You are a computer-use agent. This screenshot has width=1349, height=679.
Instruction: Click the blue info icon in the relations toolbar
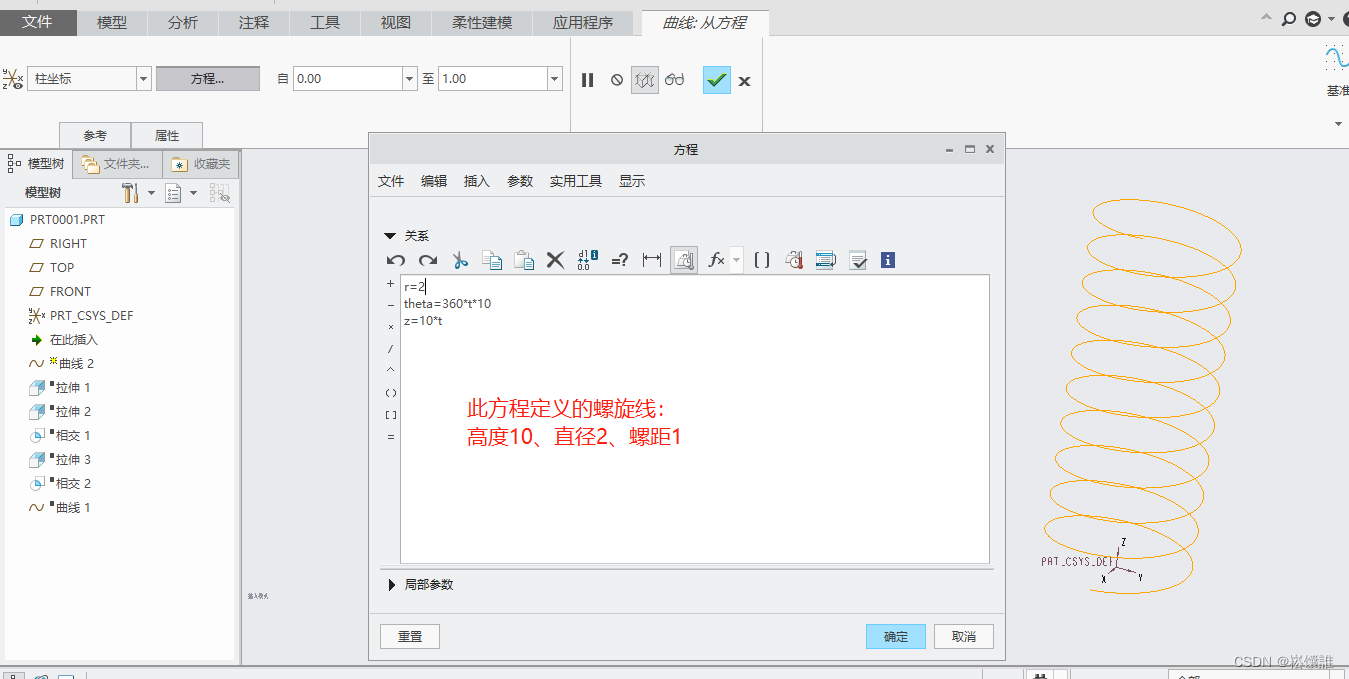pyautogui.click(x=887, y=260)
